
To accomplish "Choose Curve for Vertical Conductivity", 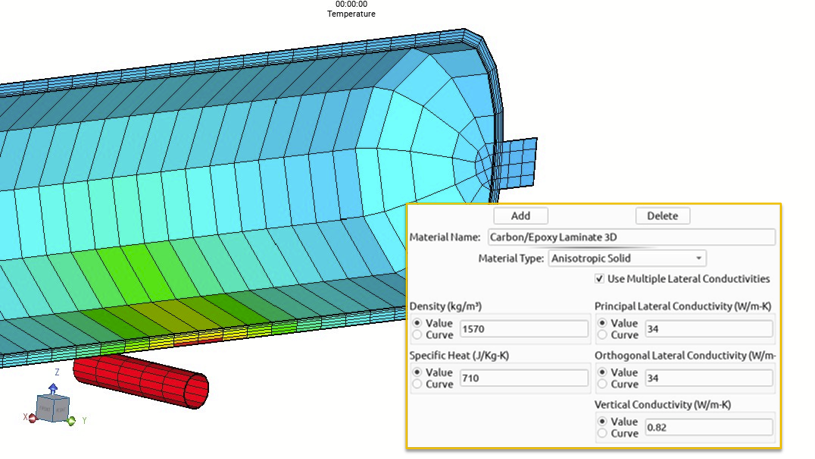I will (x=601, y=432).
